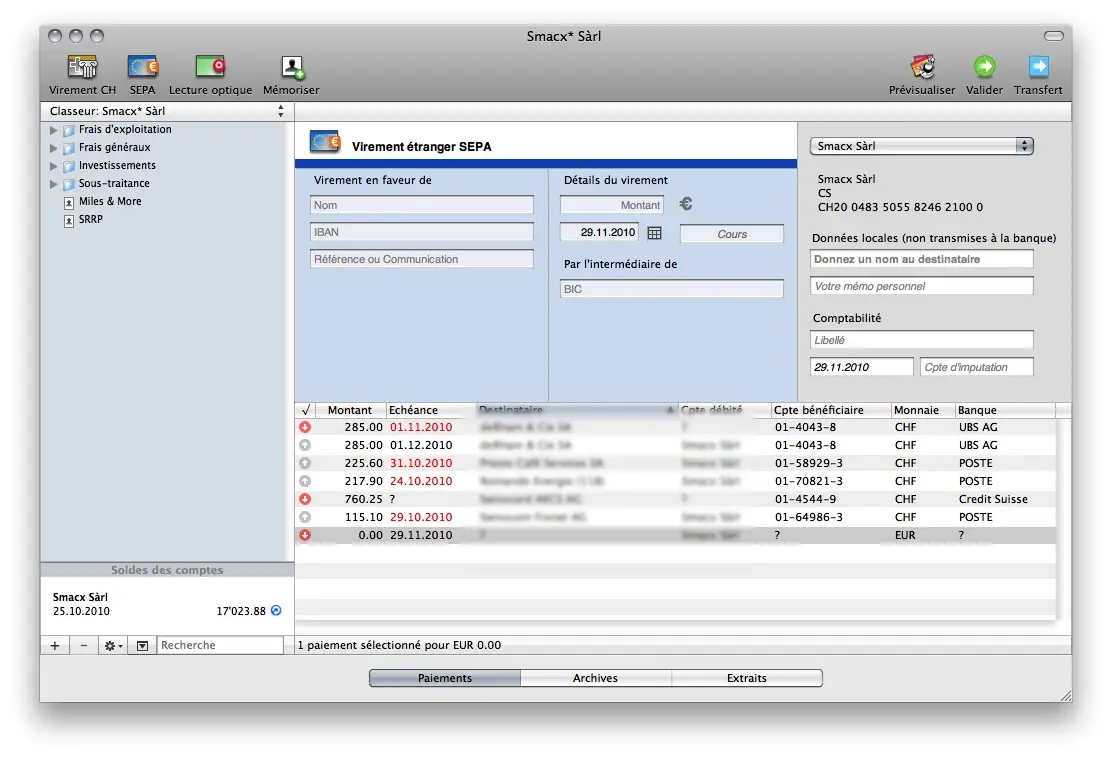Sort by the Destinataire column header
1112x757 pixels.
point(577,410)
